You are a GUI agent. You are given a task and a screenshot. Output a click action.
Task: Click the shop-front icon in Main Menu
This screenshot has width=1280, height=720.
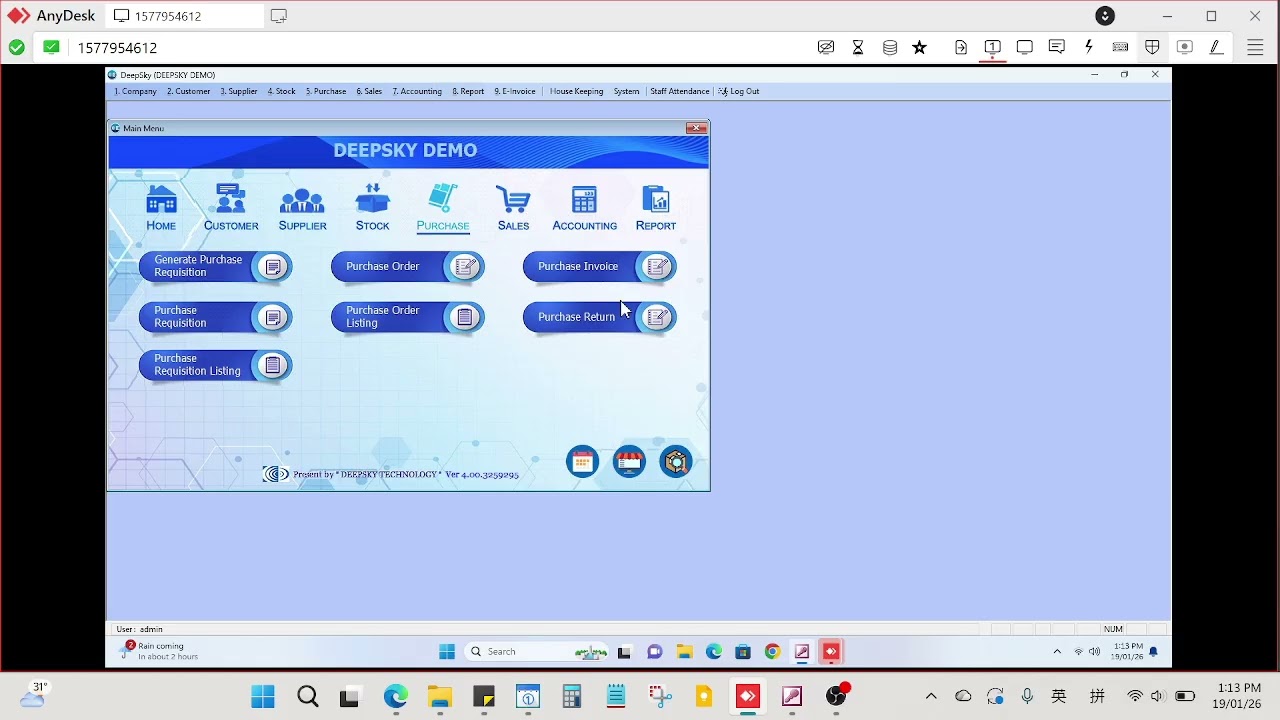coord(629,462)
